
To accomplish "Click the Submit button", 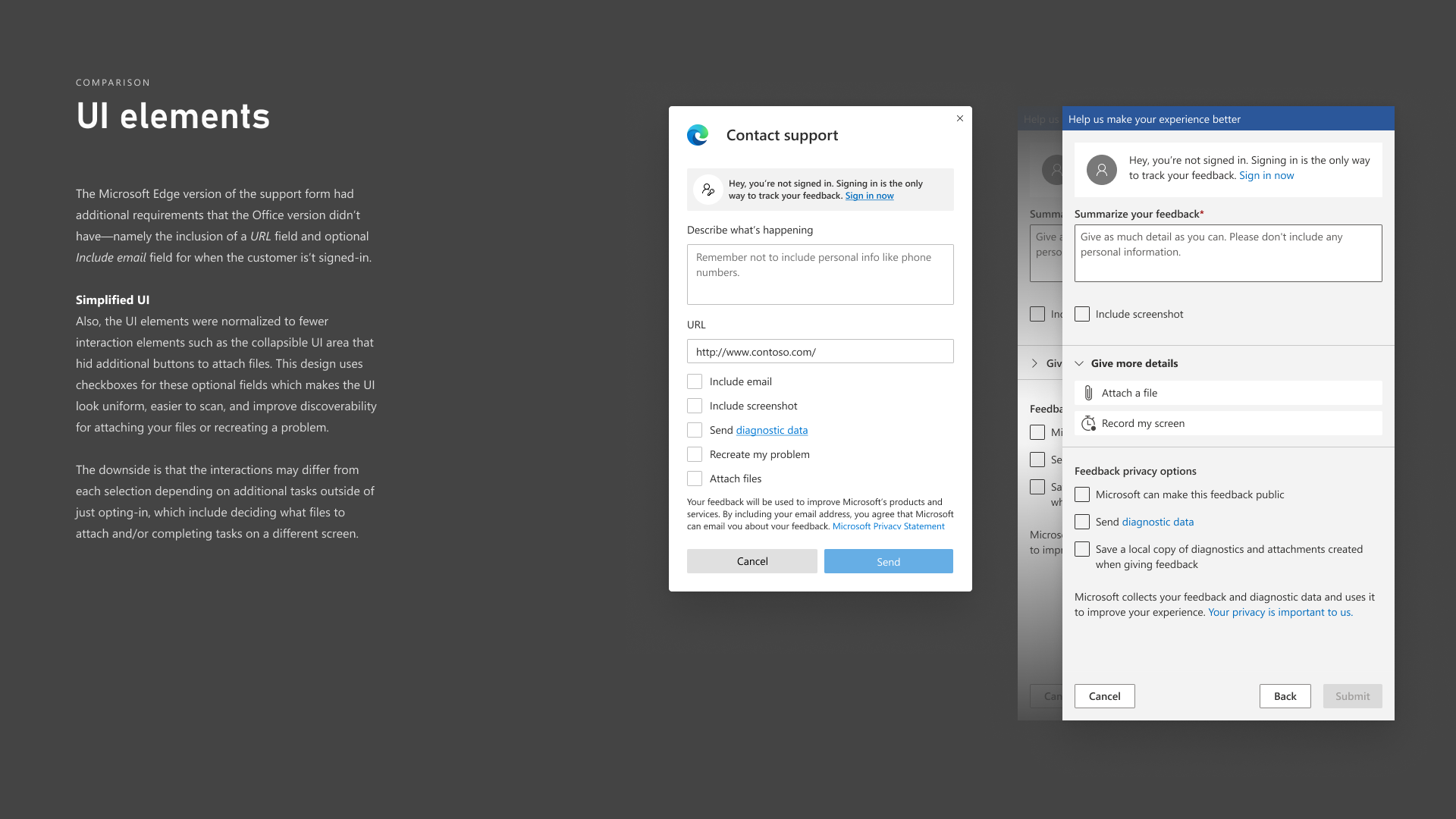I will (1352, 696).
